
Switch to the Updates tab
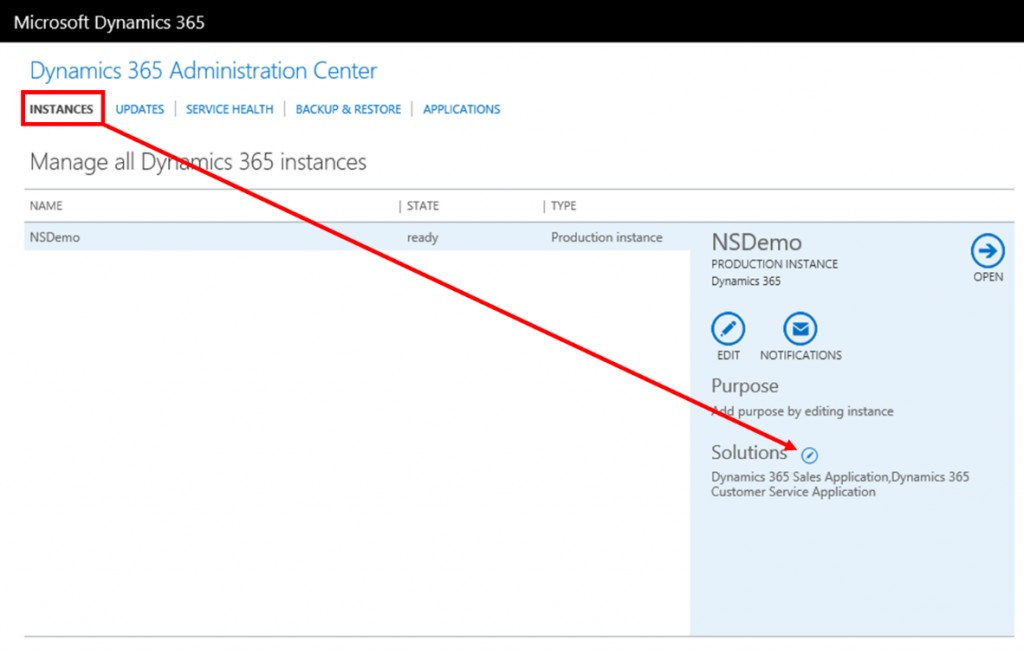coord(140,109)
